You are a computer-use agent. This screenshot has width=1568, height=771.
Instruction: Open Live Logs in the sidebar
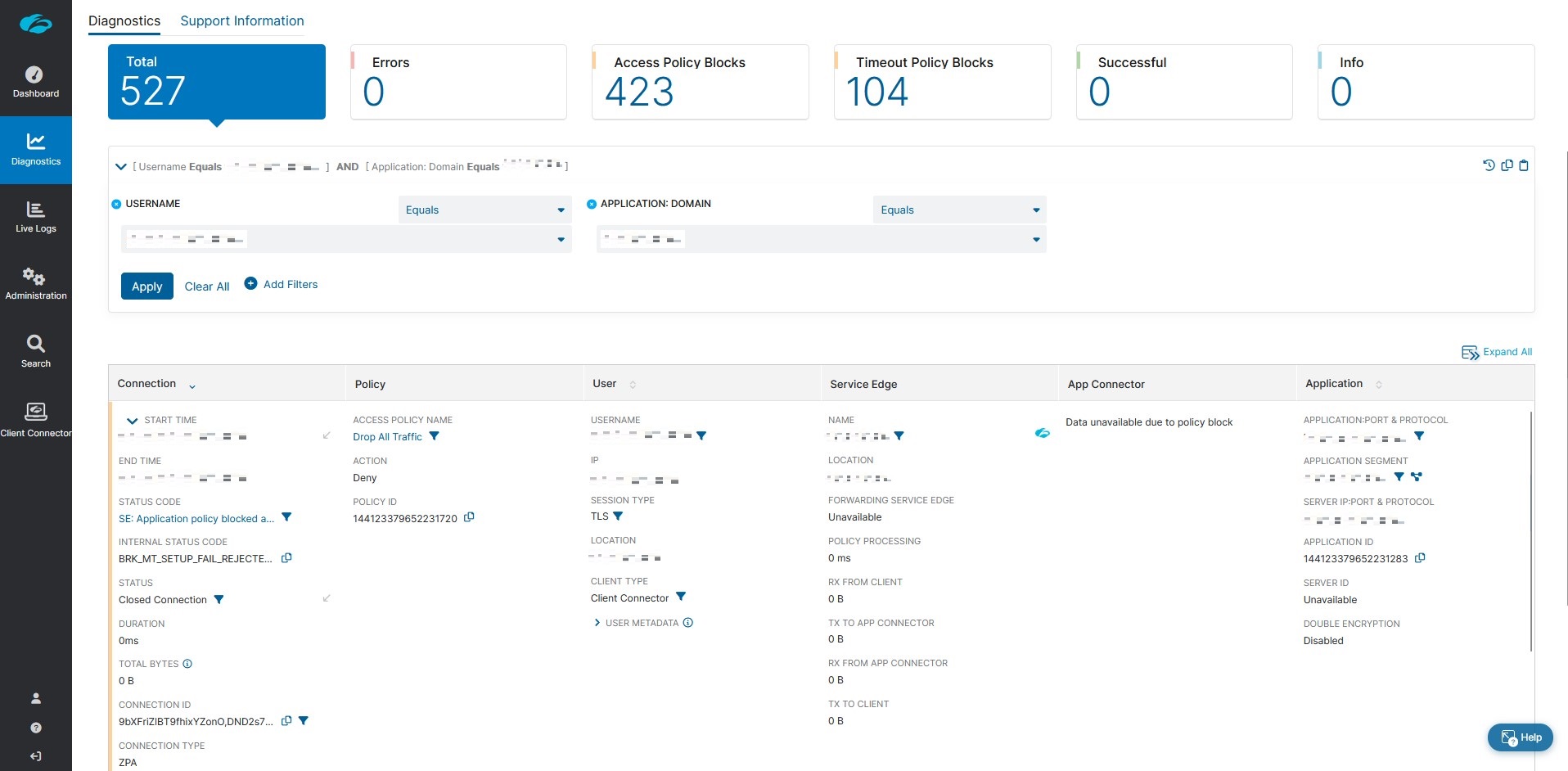(35, 217)
